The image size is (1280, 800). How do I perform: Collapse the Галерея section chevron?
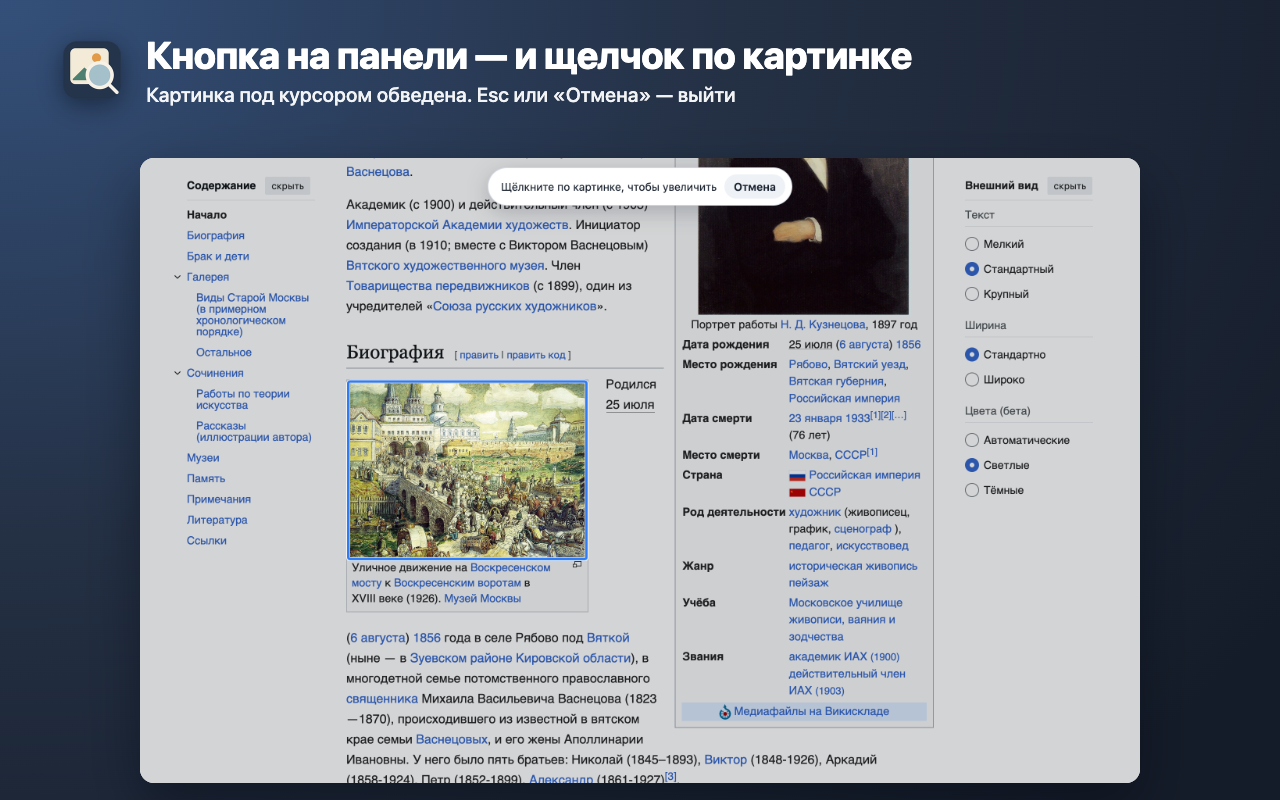[177, 277]
